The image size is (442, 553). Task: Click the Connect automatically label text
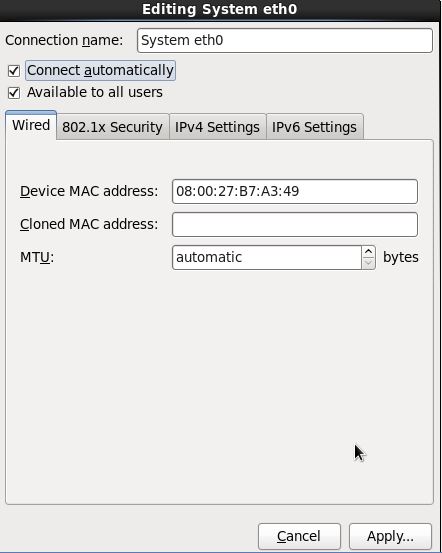[x=100, y=70]
